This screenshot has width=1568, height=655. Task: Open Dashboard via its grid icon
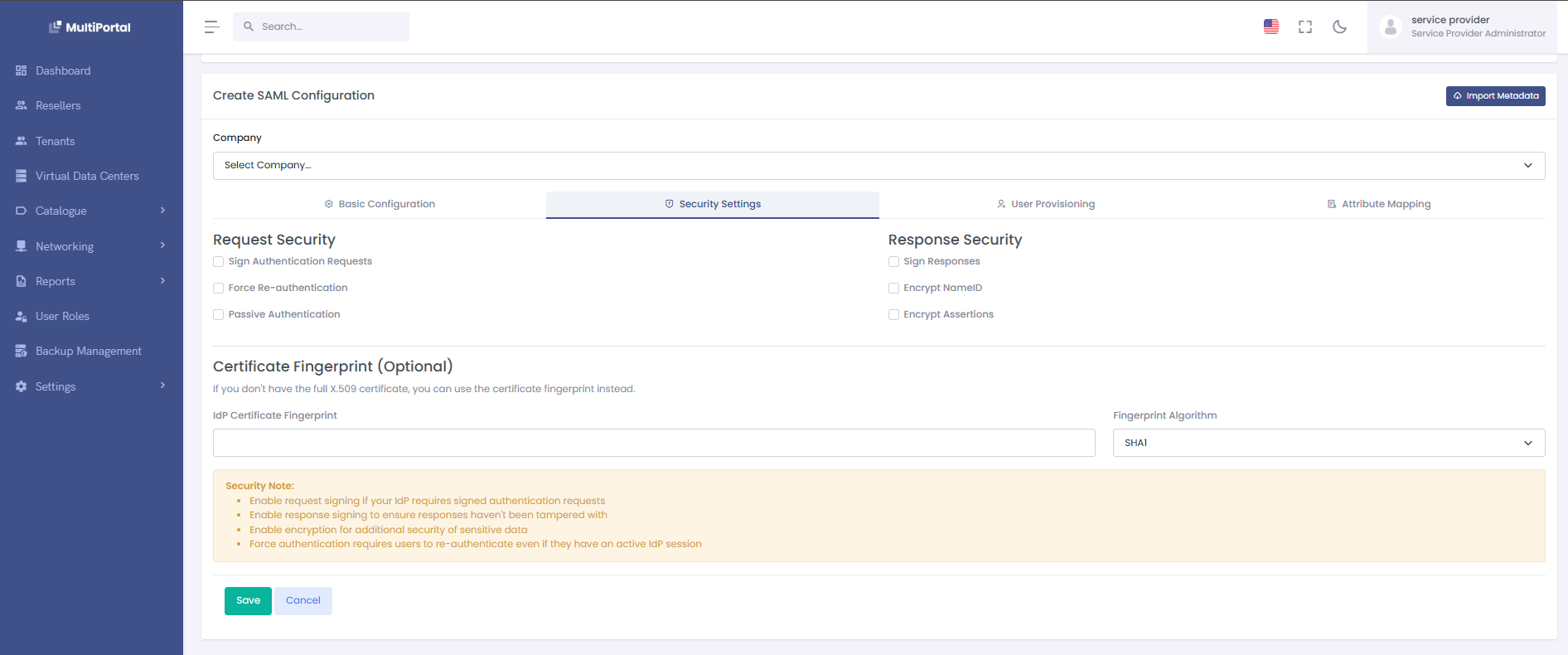[22, 70]
